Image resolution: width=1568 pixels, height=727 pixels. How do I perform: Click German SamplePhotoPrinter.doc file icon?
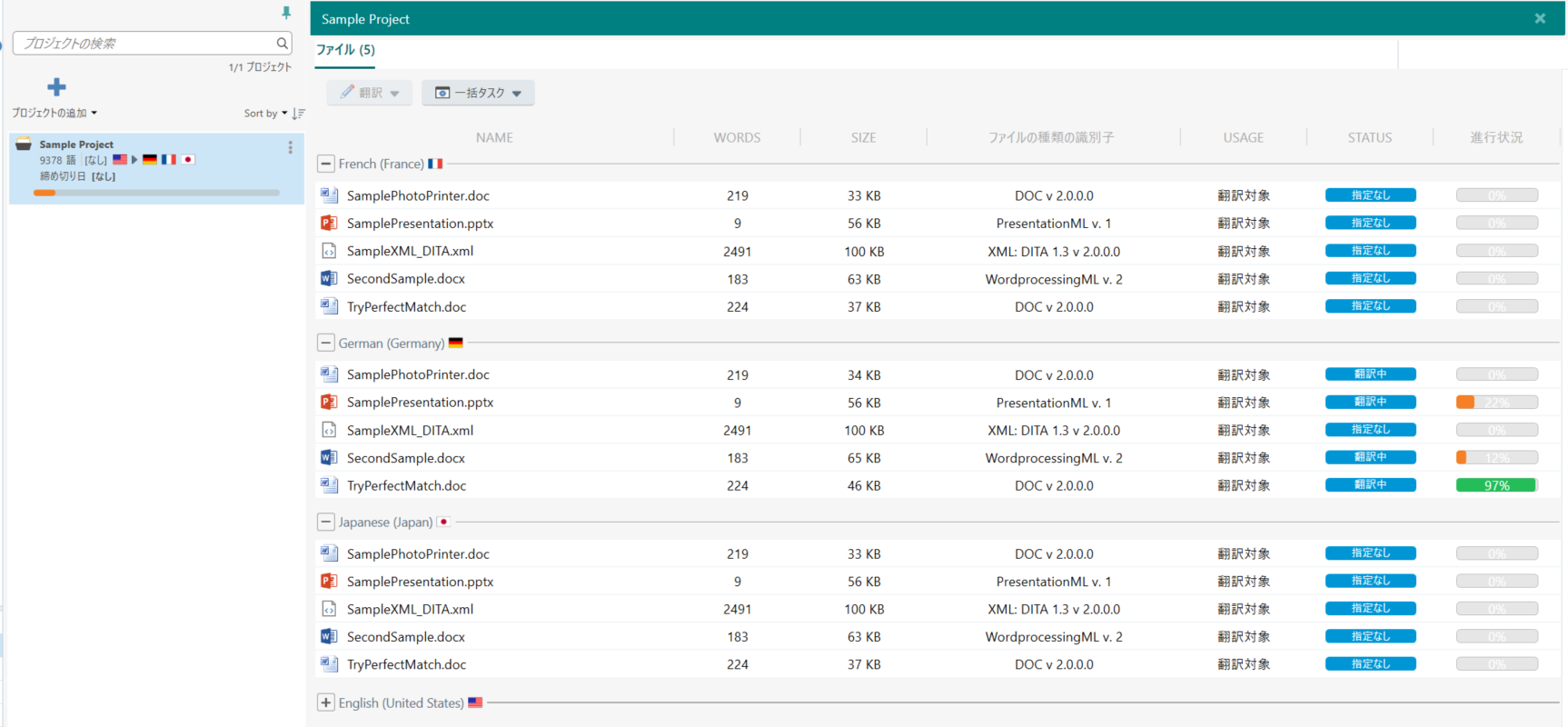[x=329, y=374]
